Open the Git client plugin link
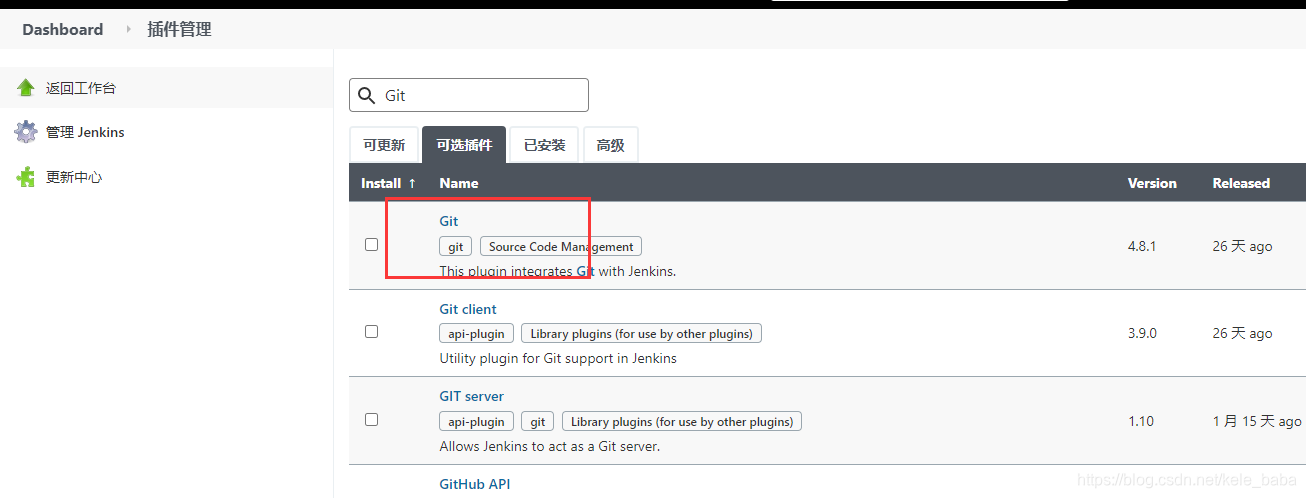This screenshot has width=1306, height=498. click(468, 309)
